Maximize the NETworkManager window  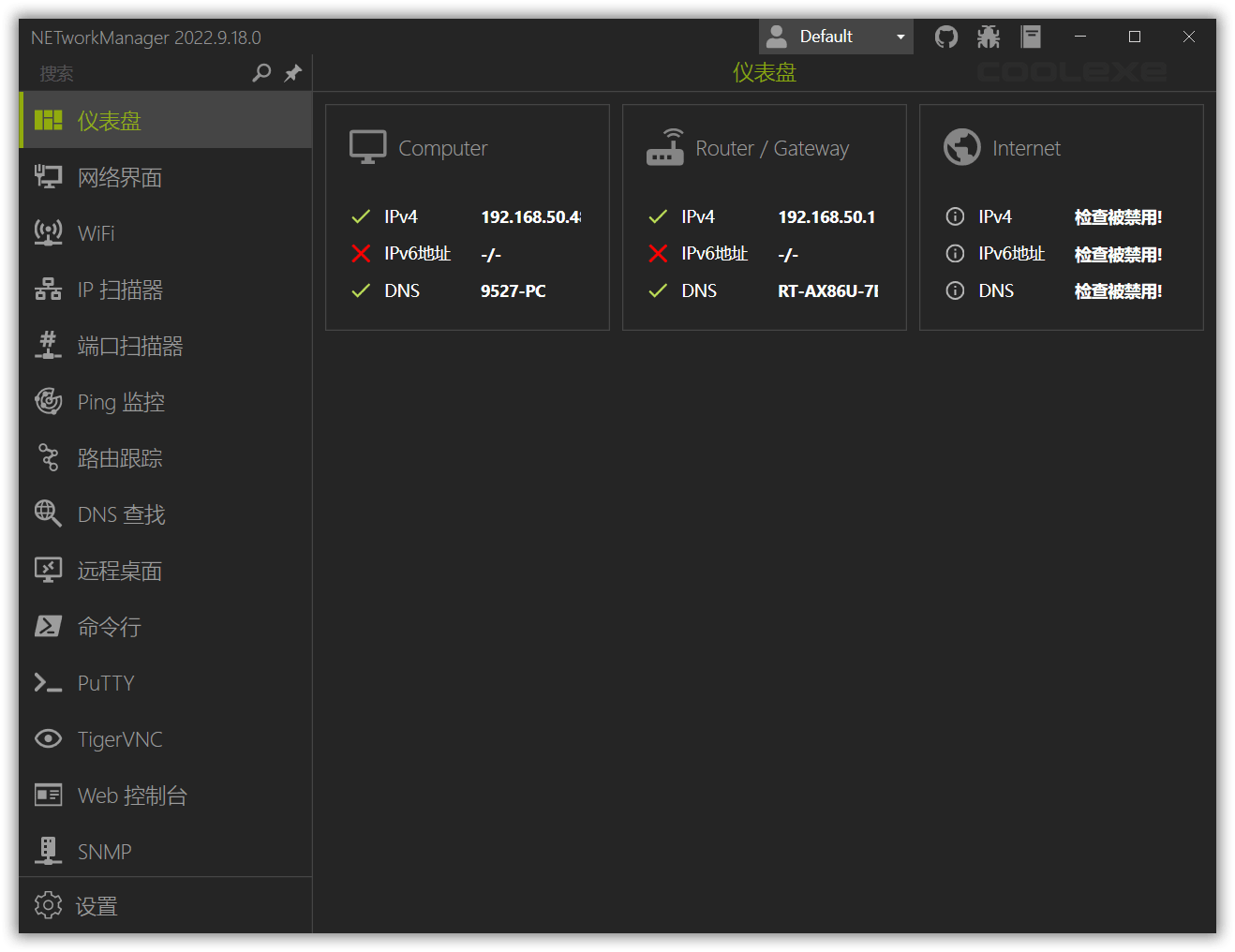pyautogui.click(x=1135, y=37)
